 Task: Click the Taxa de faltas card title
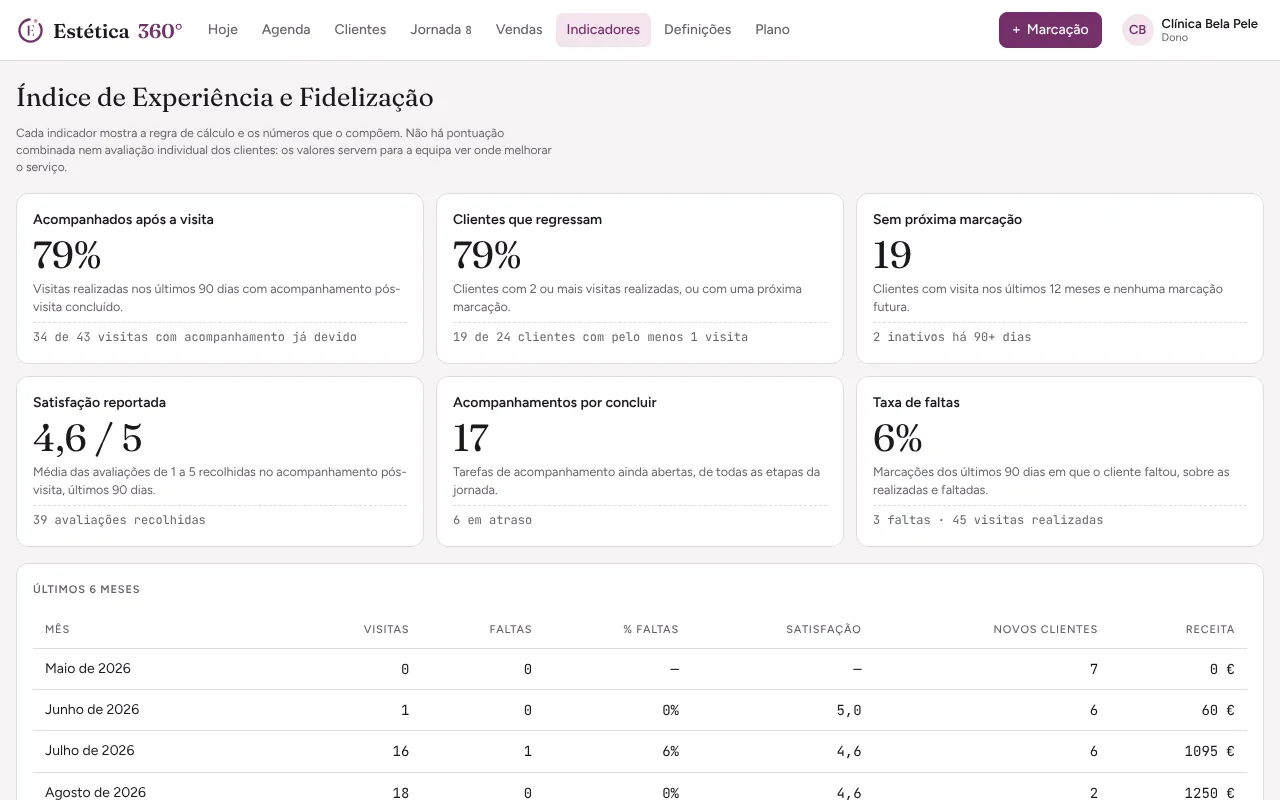(x=916, y=402)
